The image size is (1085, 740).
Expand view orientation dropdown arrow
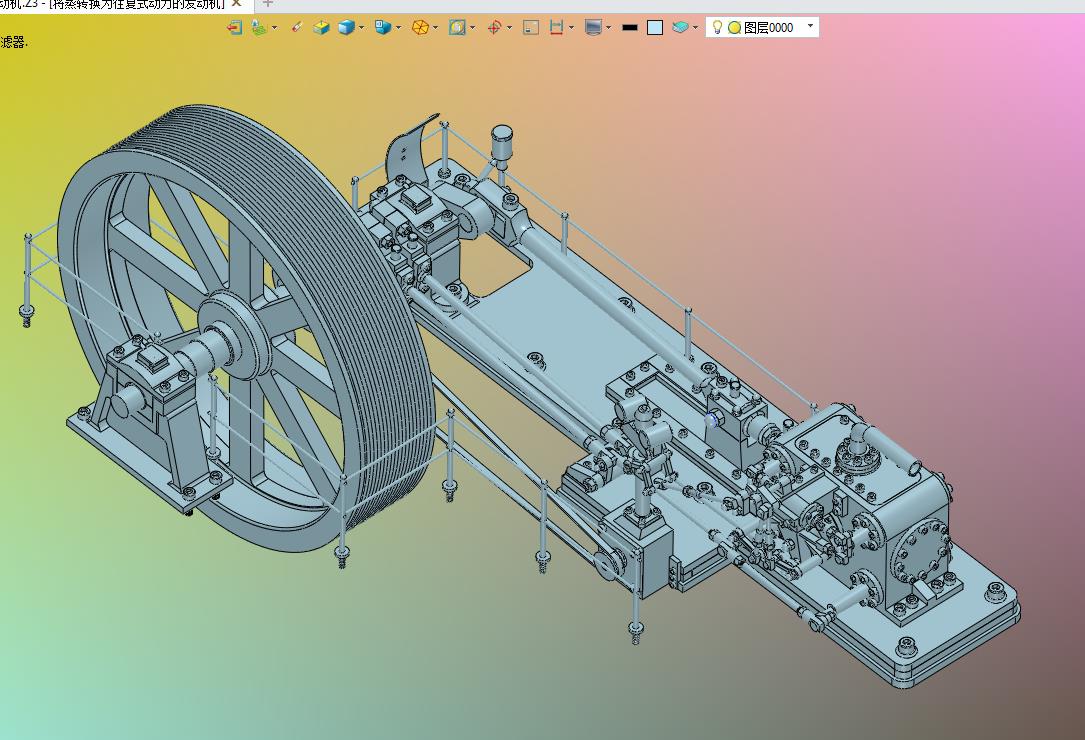(x=399, y=28)
